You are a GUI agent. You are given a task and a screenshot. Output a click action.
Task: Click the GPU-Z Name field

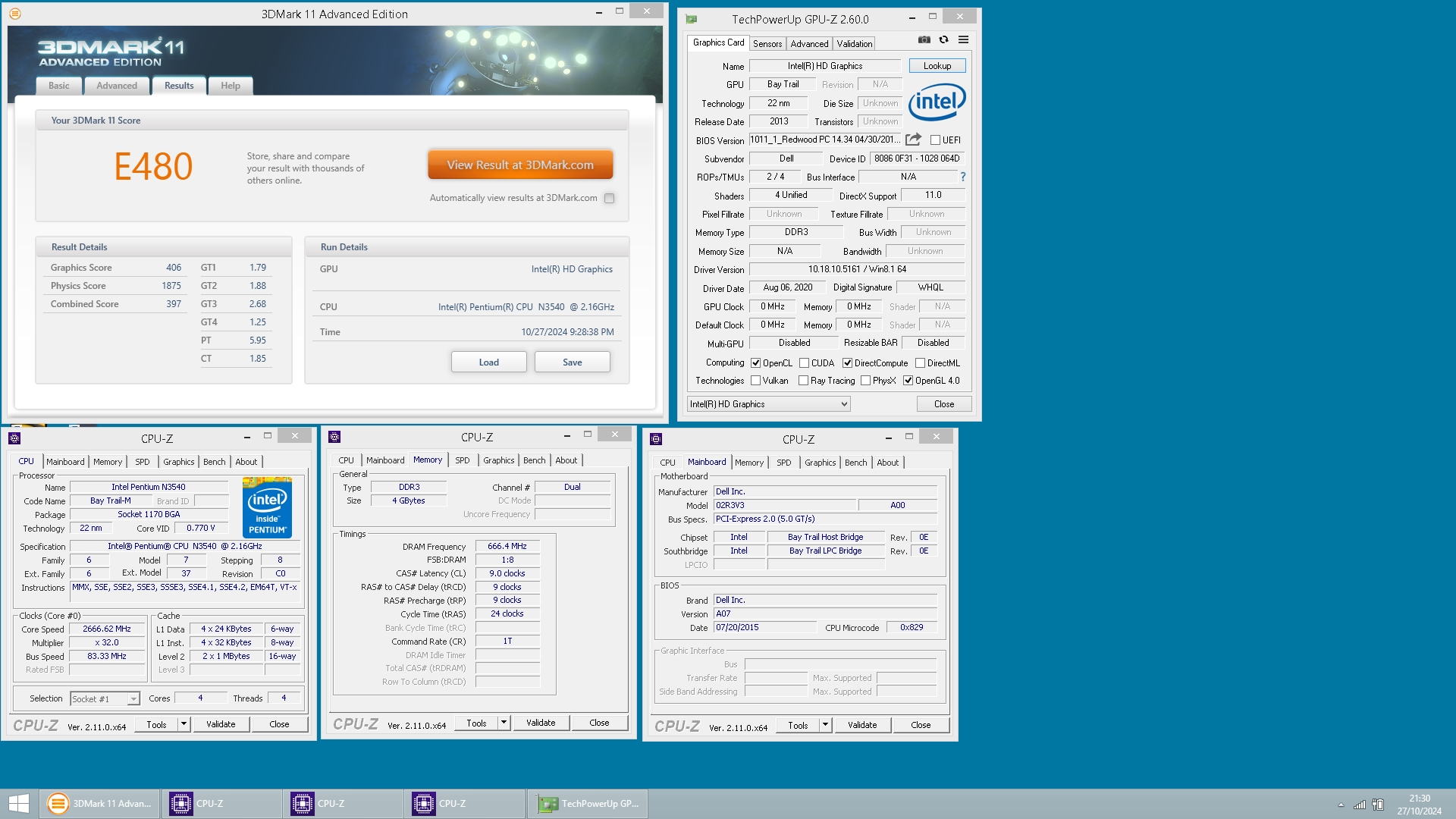[x=825, y=66]
